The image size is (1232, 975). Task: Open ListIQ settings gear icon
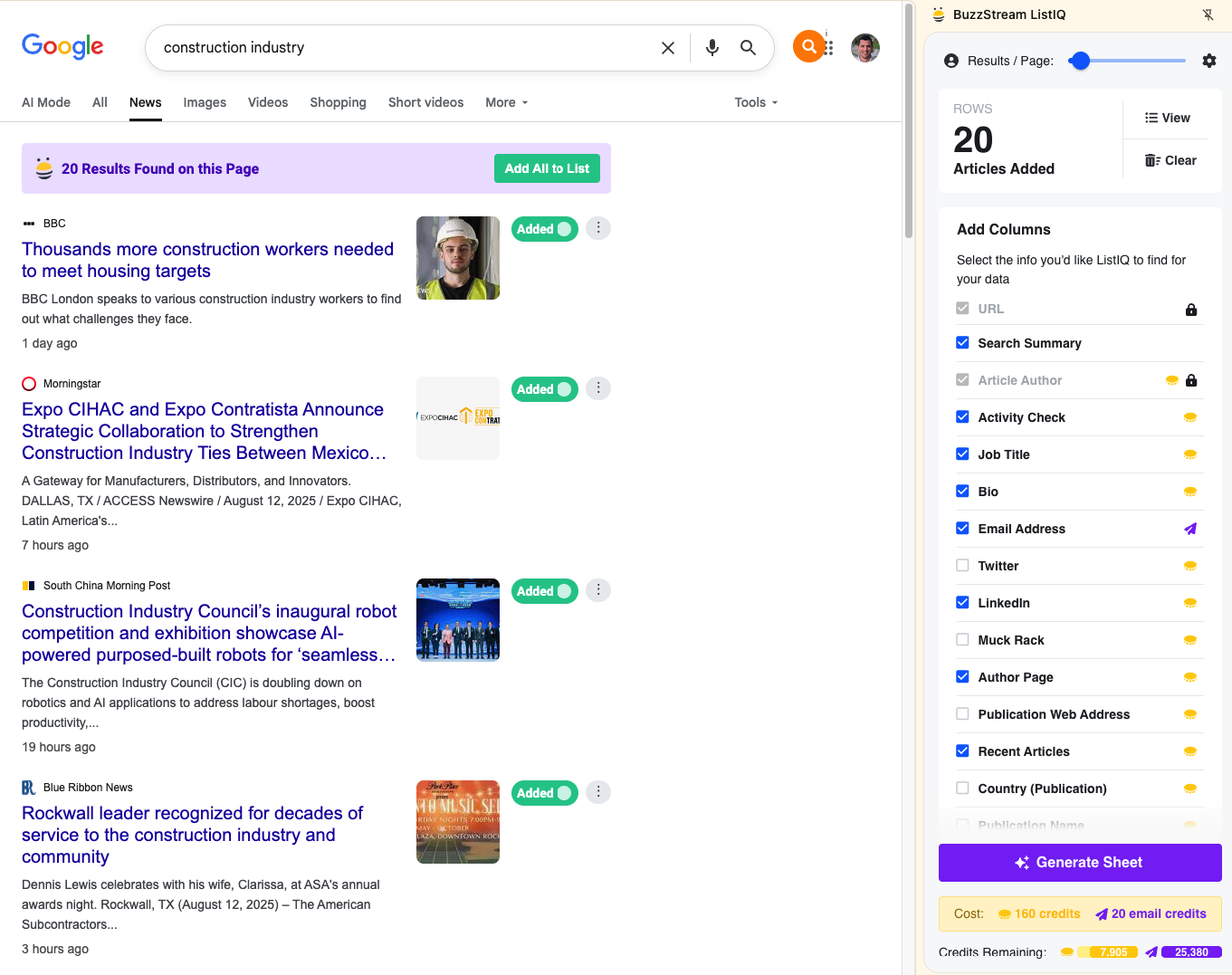coord(1208,61)
